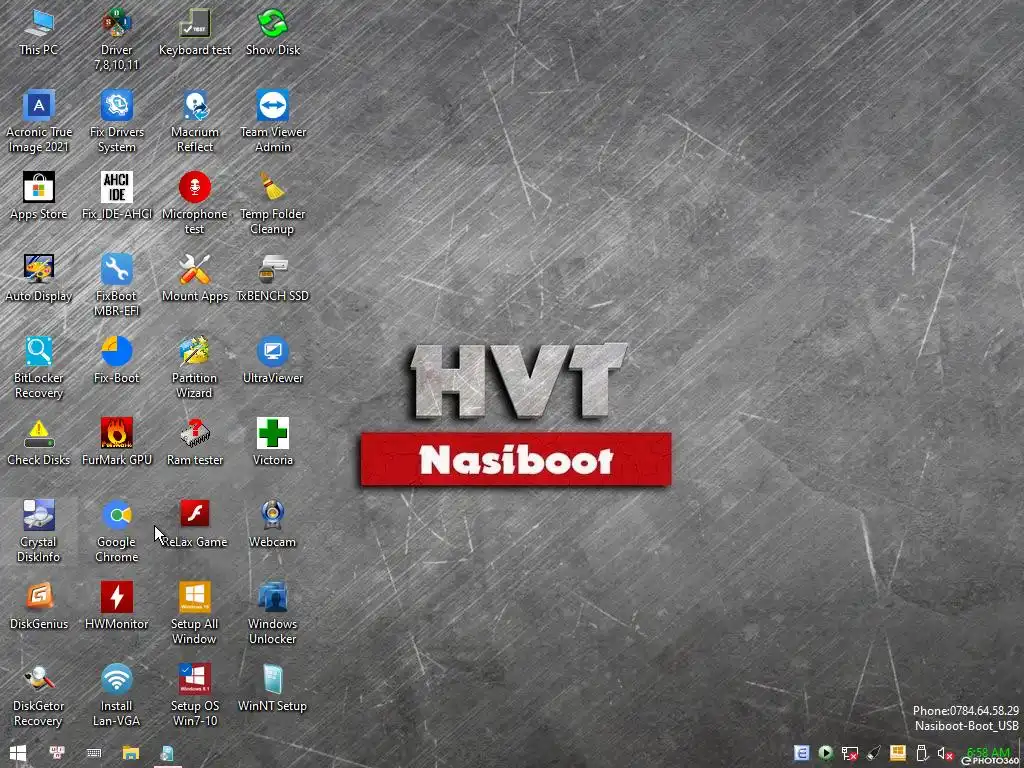Viewport: 1024px width, 768px height.
Task: Open Setup OS Win7-10
Action: [195, 696]
